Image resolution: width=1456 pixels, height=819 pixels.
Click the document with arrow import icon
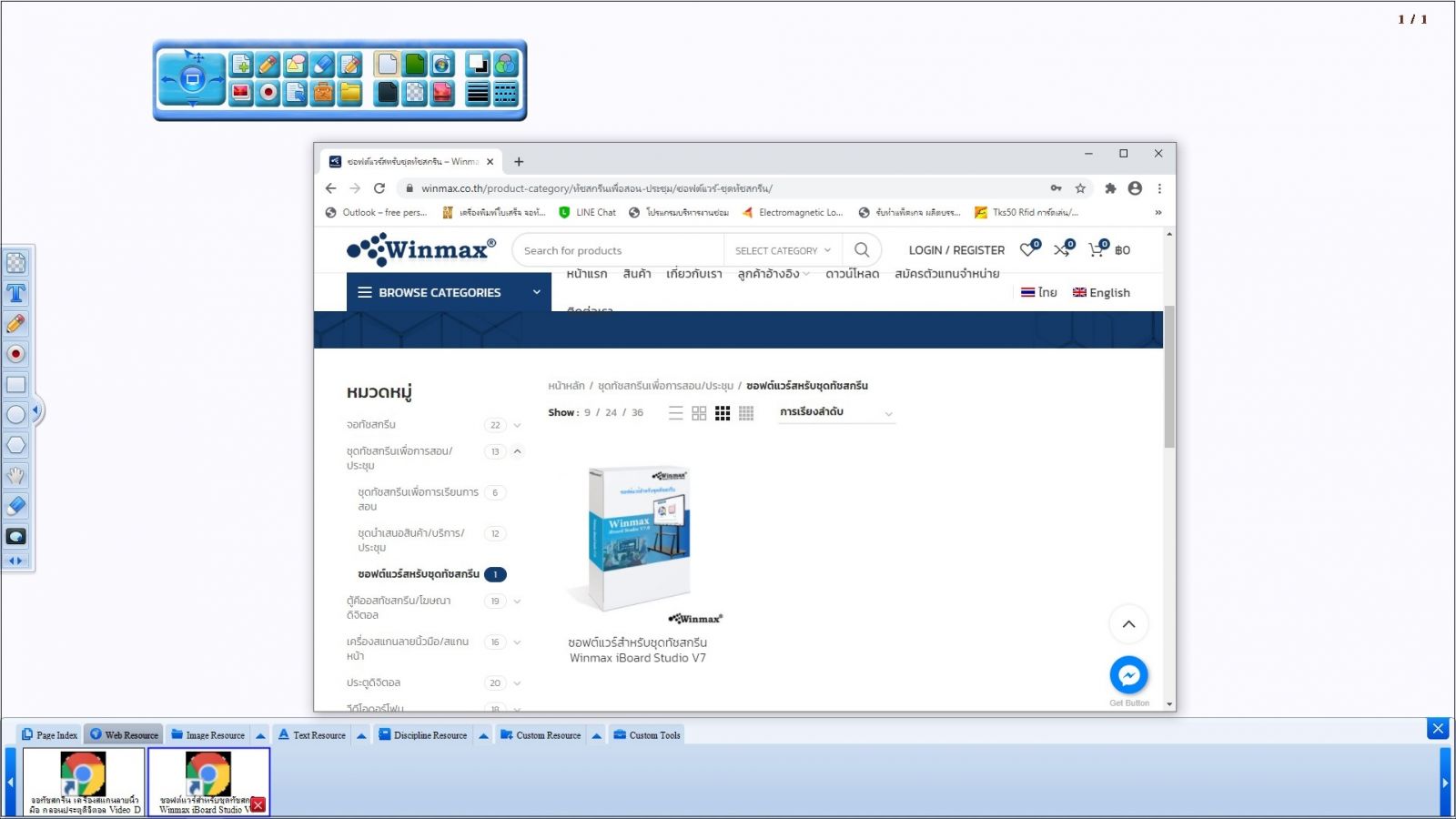coord(296,92)
